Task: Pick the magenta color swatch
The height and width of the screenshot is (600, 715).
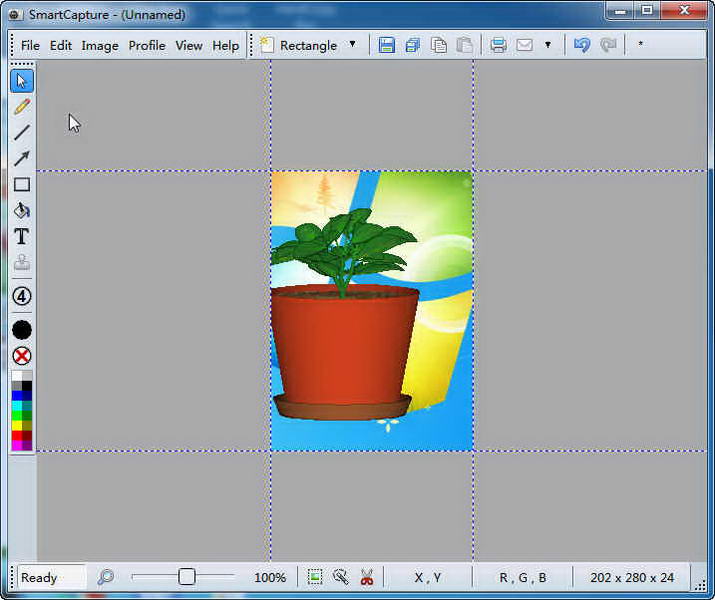Action: click(x=17, y=445)
